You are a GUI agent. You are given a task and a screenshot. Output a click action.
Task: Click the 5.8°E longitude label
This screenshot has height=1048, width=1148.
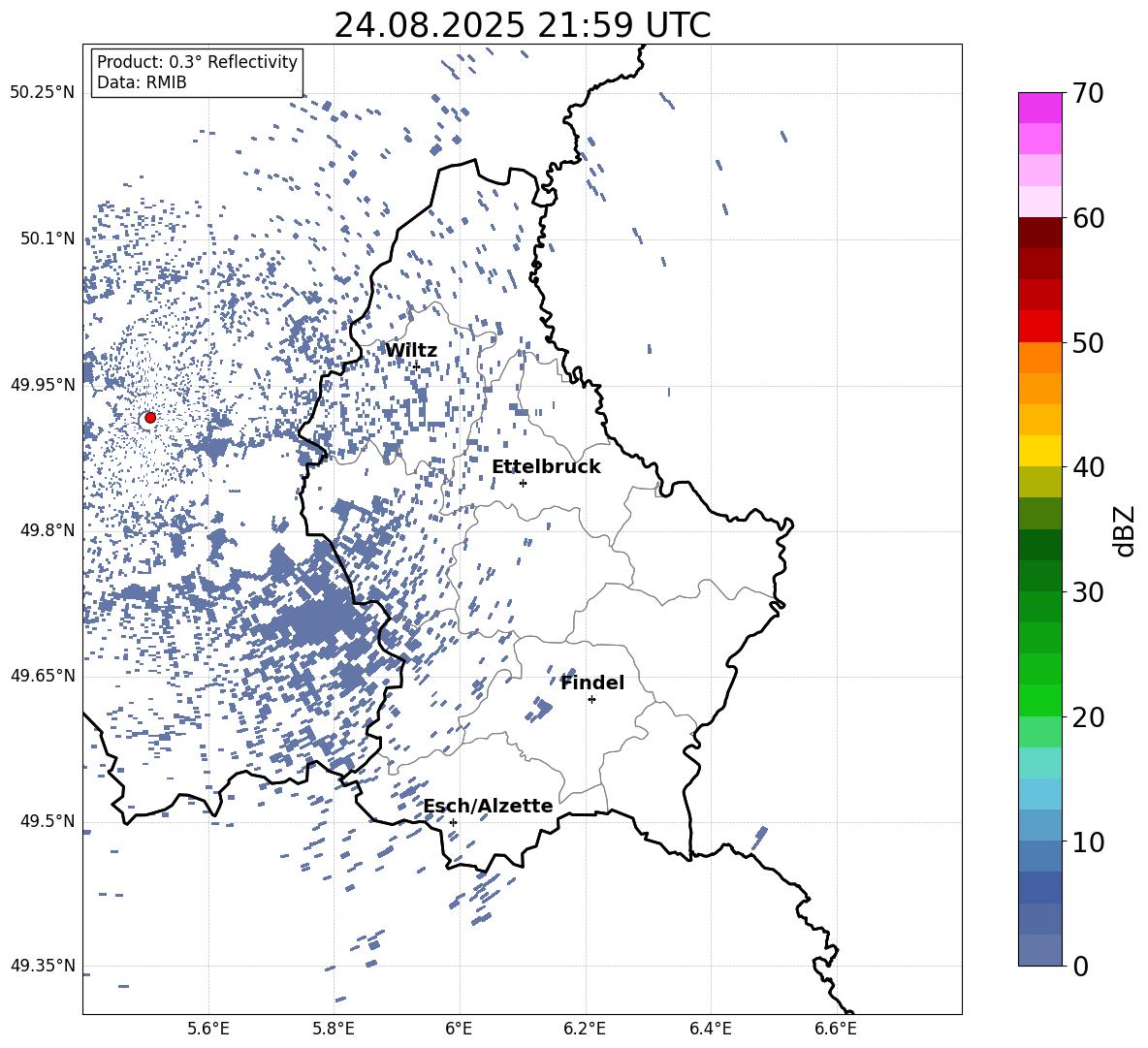(334, 1029)
